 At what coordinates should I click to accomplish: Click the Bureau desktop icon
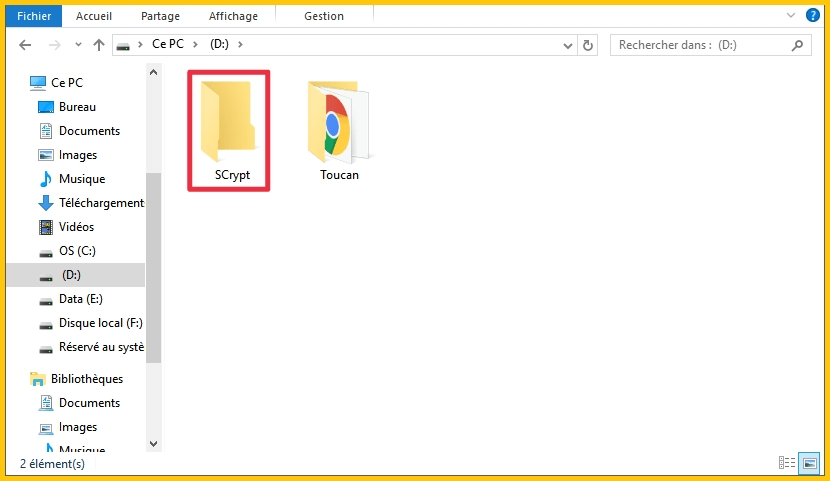tap(46, 107)
